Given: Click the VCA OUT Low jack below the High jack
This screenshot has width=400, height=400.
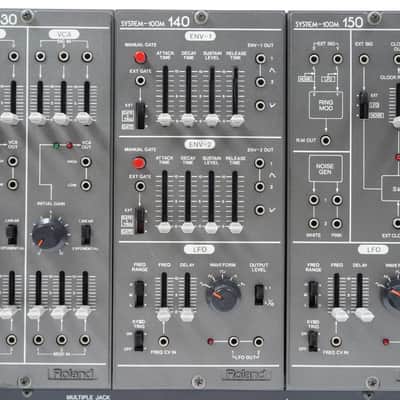Looking at the screenshot, I should tap(86, 185).
